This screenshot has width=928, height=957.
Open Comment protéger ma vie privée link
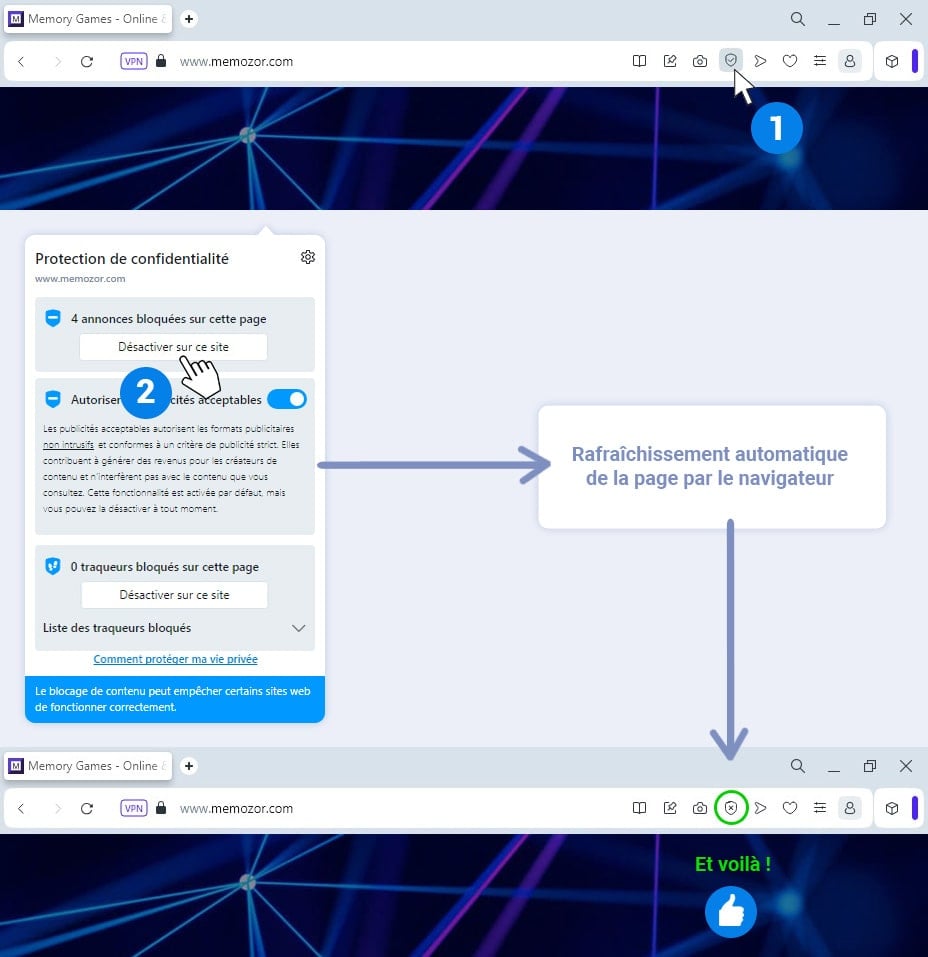175,659
